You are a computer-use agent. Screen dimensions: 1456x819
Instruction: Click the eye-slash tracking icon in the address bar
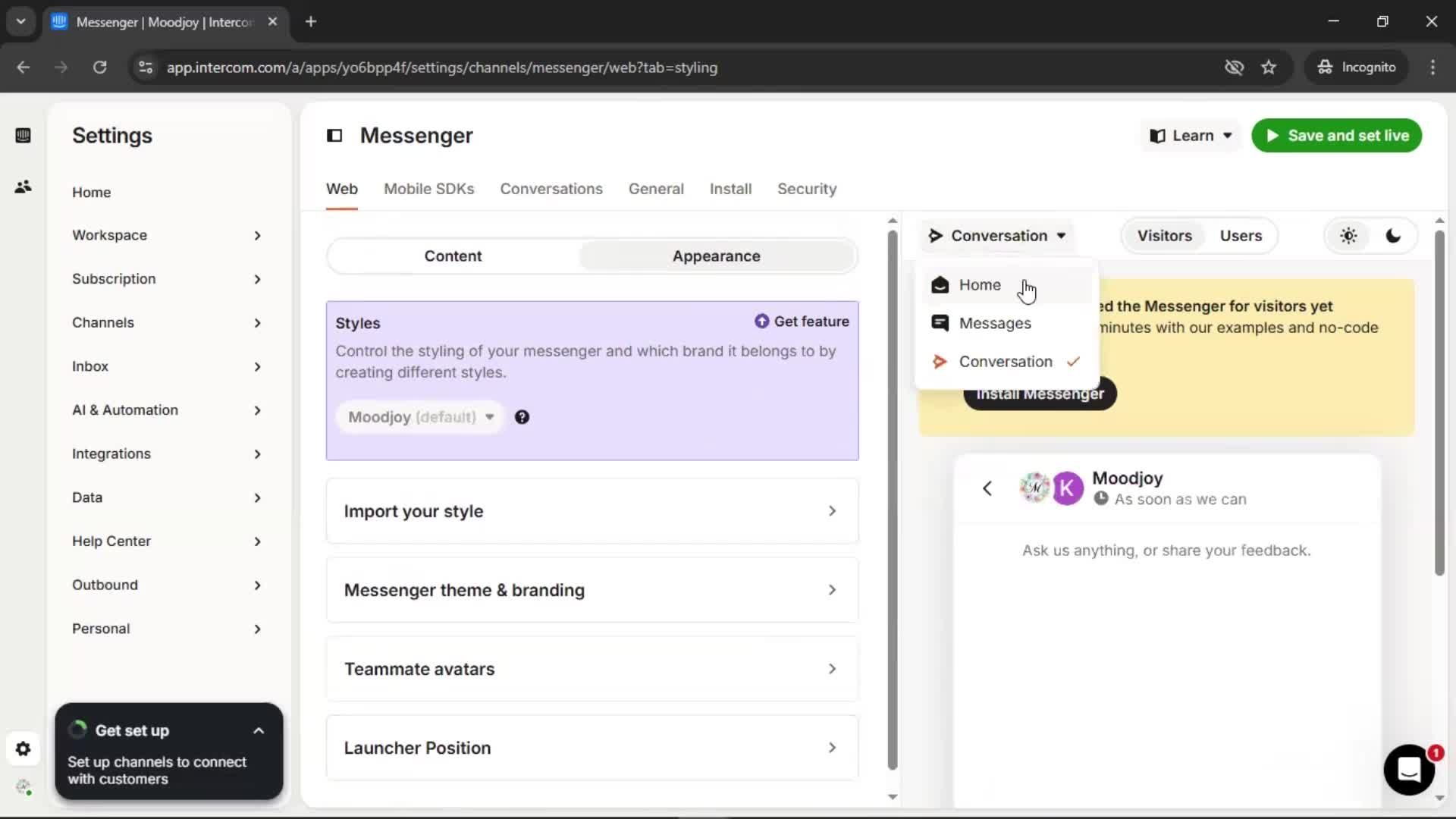point(1235,67)
